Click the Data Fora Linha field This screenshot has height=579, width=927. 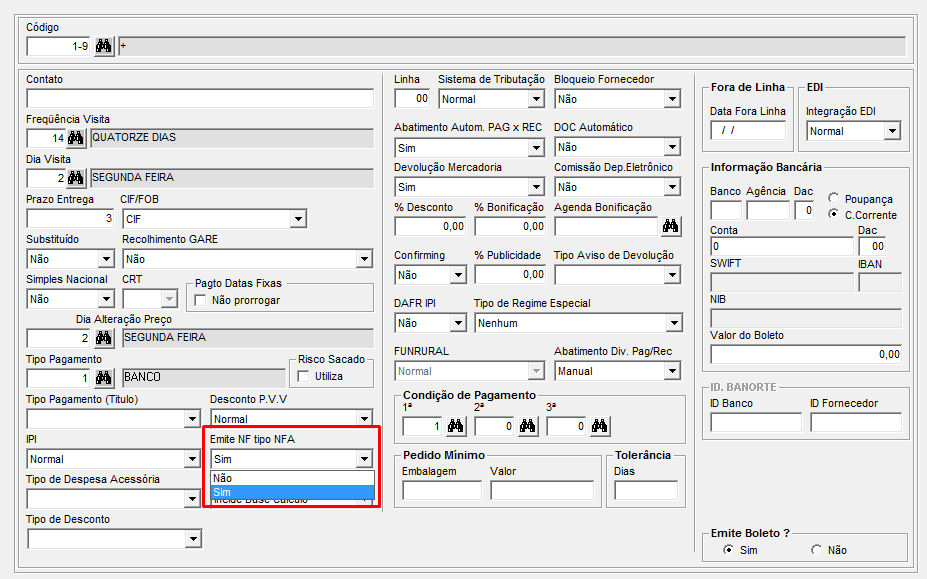point(748,131)
